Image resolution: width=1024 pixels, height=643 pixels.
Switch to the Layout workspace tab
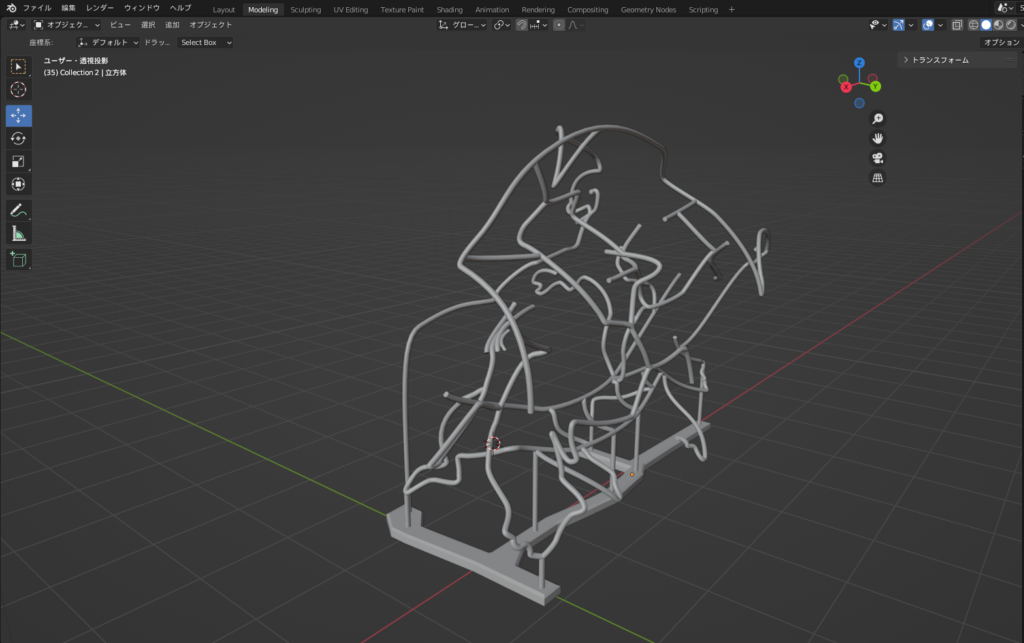[223, 10]
